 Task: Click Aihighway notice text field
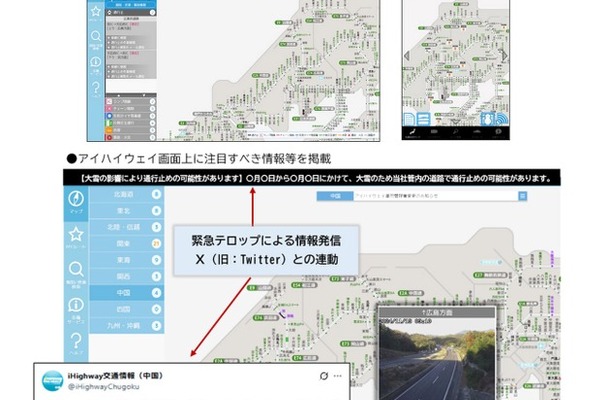tap(436, 196)
